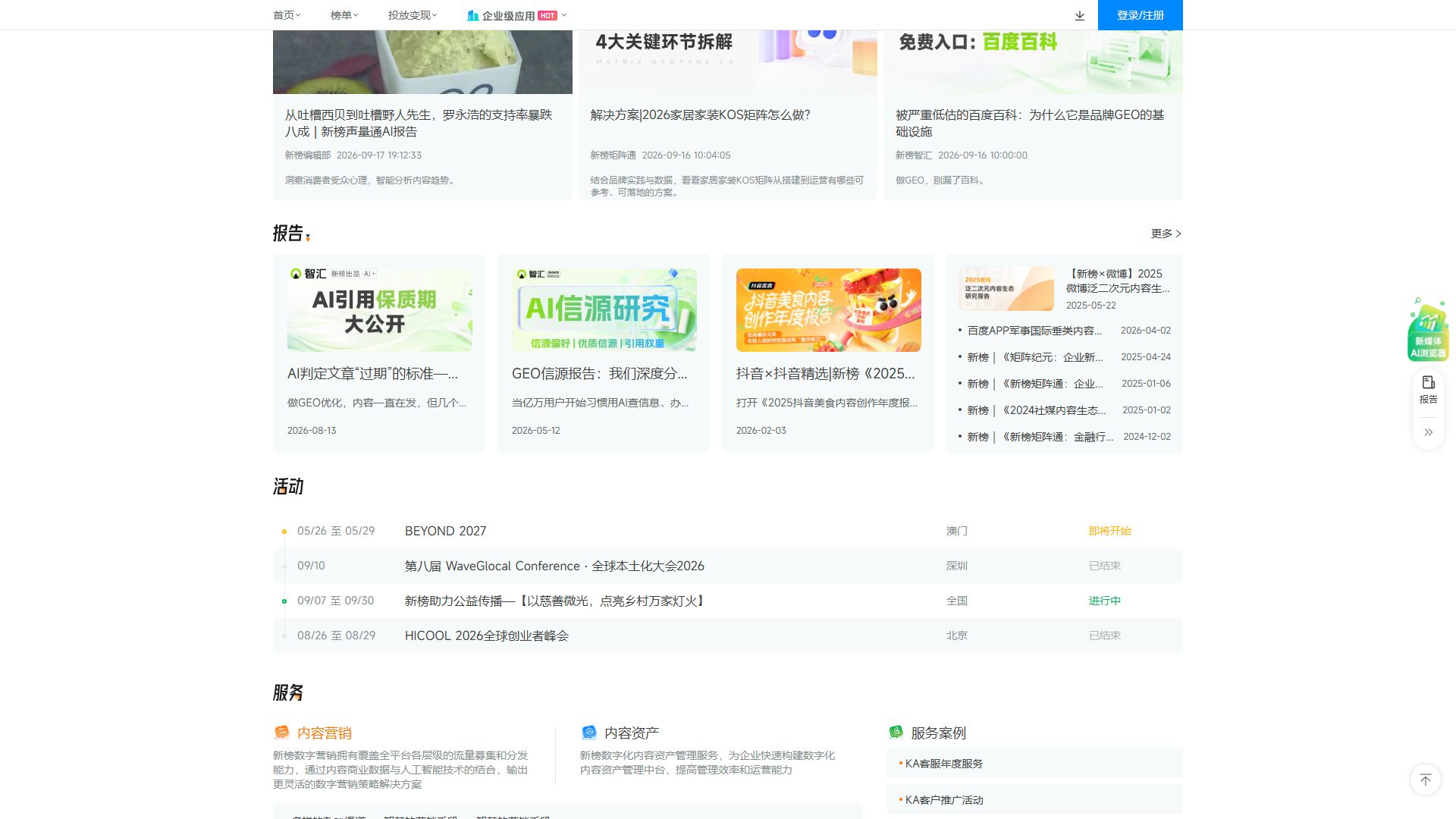Open 抖音×抖音精选|新榜《2025 report title
Image resolution: width=1456 pixels, height=819 pixels.
click(x=826, y=374)
